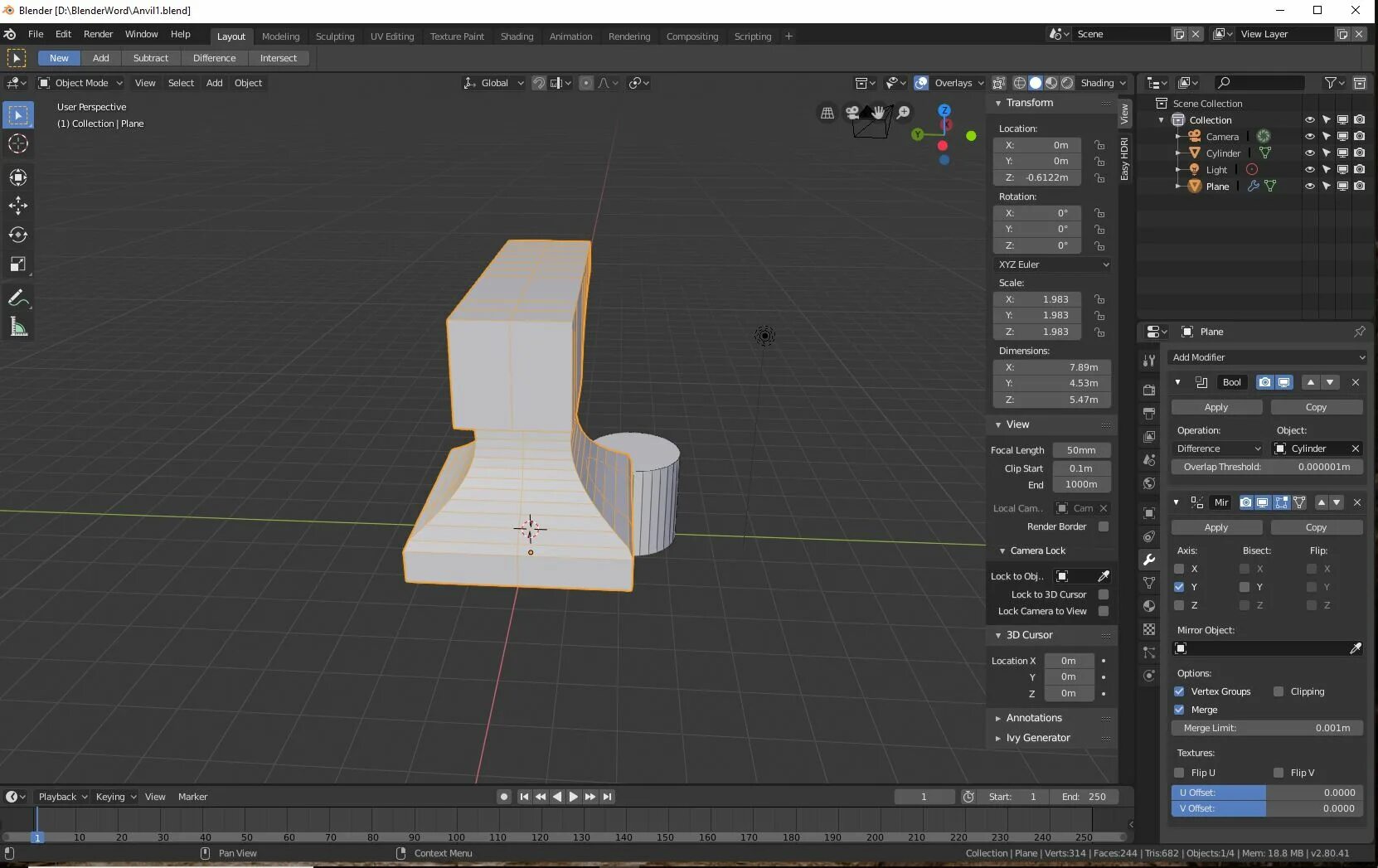Image resolution: width=1378 pixels, height=868 pixels.
Task: Enable the Mirror X axis checkbox
Action: pyautogui.click(x=1179, y=569)
